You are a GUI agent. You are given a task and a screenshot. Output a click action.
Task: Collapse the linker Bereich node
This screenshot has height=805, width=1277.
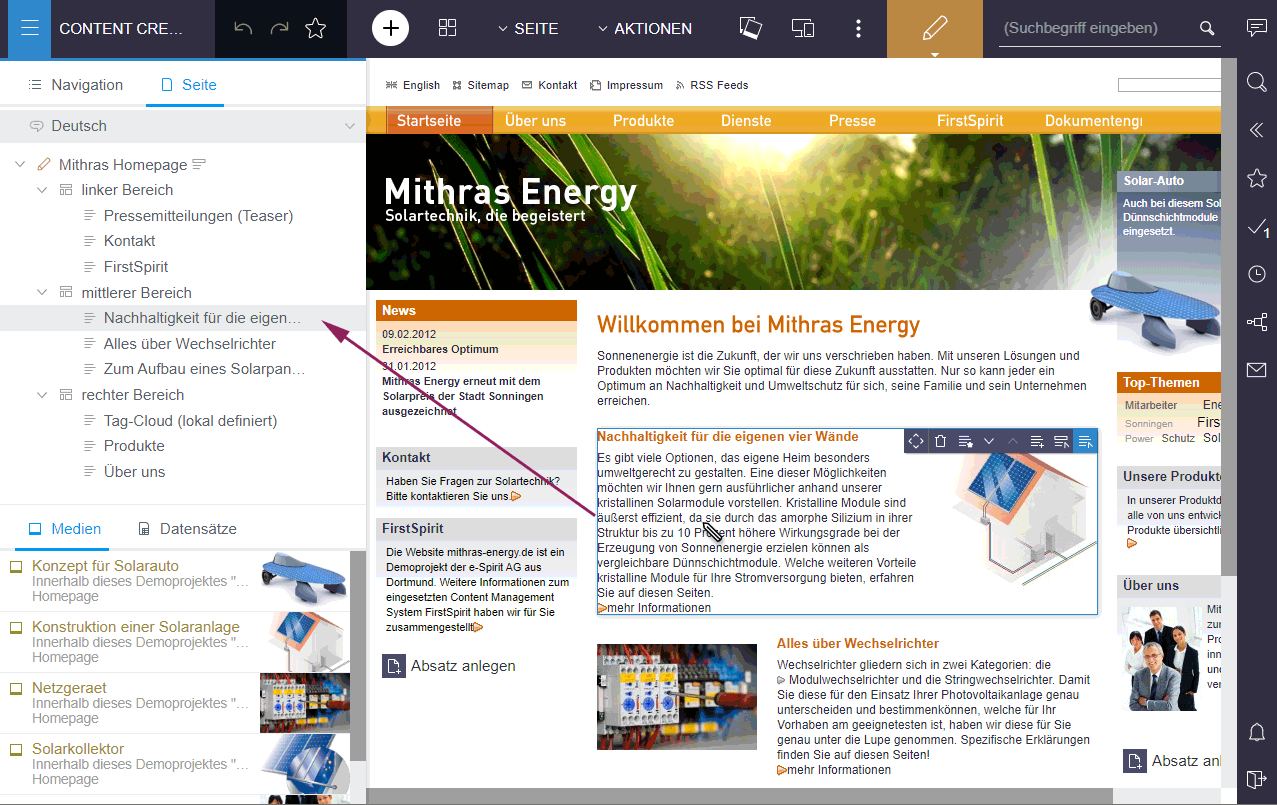click(42, 190)
